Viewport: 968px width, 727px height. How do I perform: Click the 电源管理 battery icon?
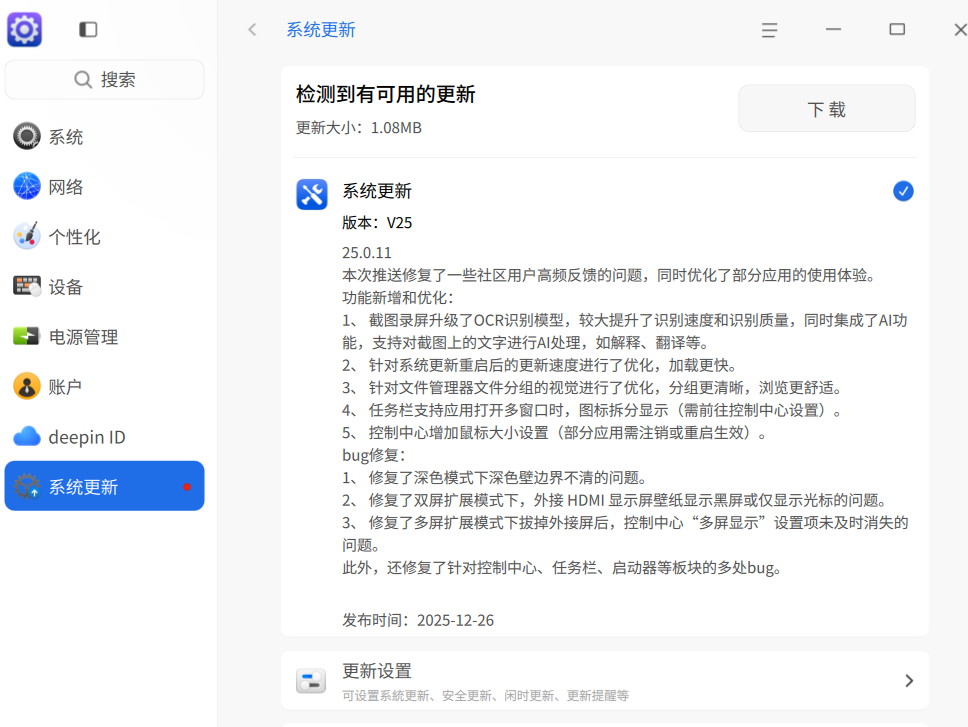27,336
